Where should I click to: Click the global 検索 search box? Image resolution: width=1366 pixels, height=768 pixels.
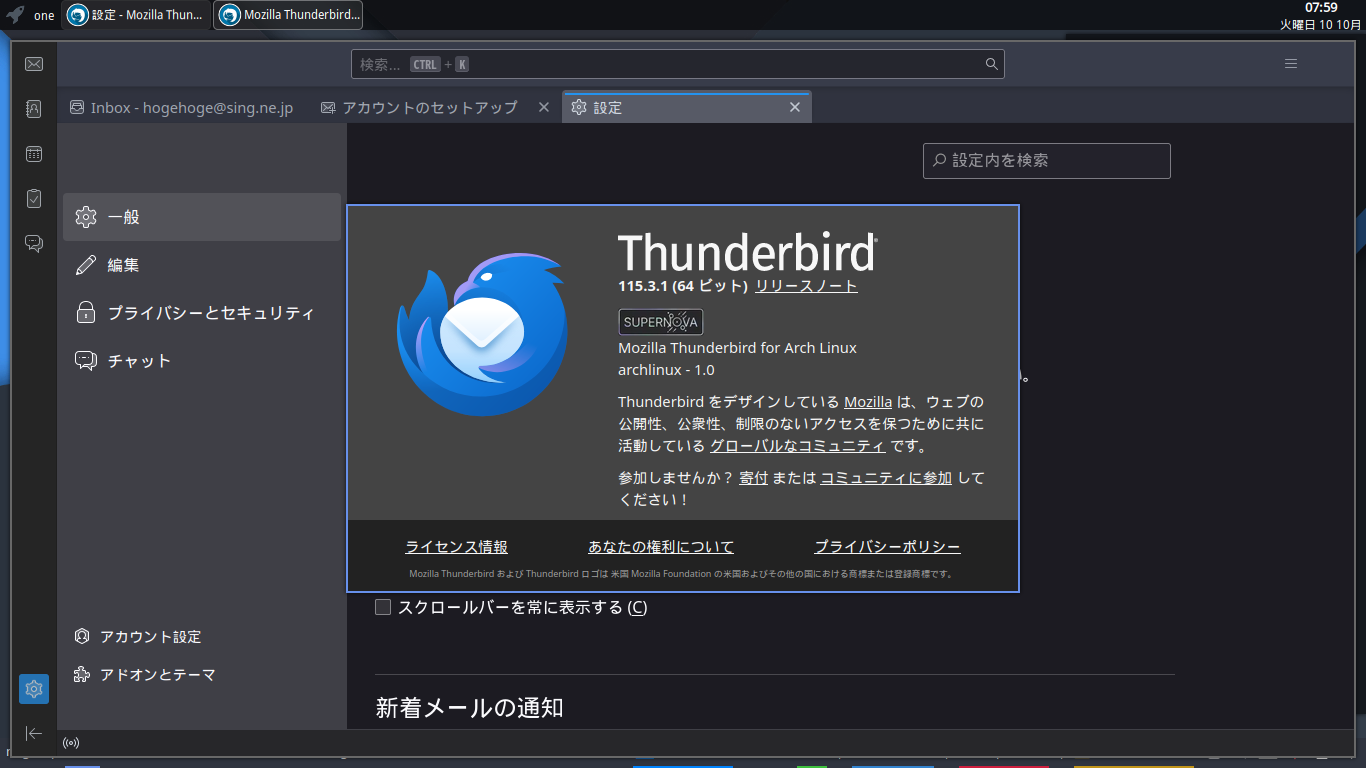[678, 64]
